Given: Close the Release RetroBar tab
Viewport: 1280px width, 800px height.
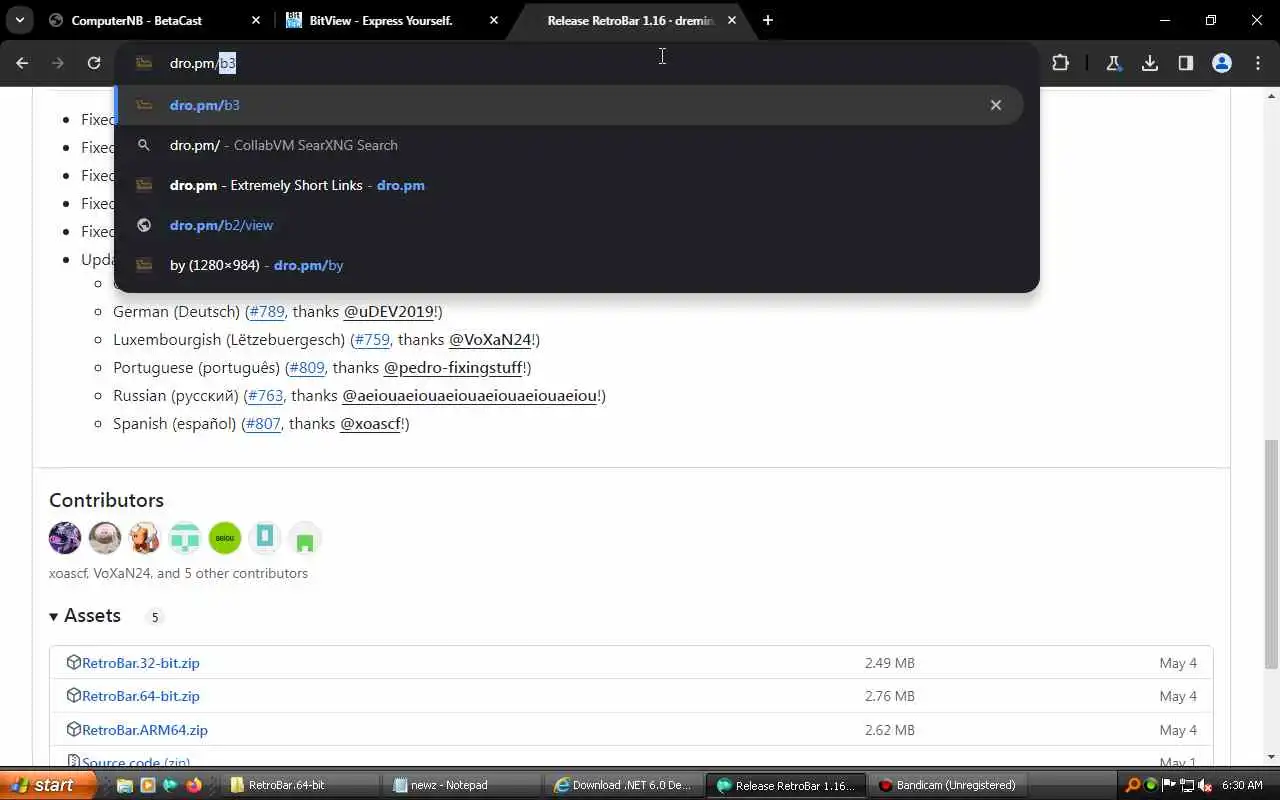Looking at the screenshot, I should (732, 20).
